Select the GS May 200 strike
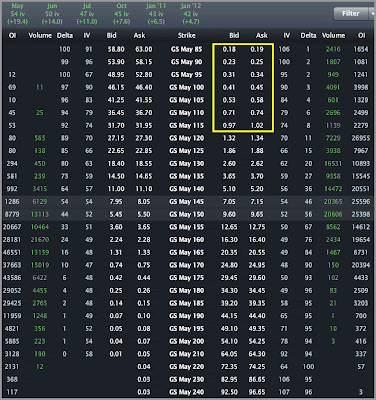This screenshot has width=376, height=400. (187, 341)
